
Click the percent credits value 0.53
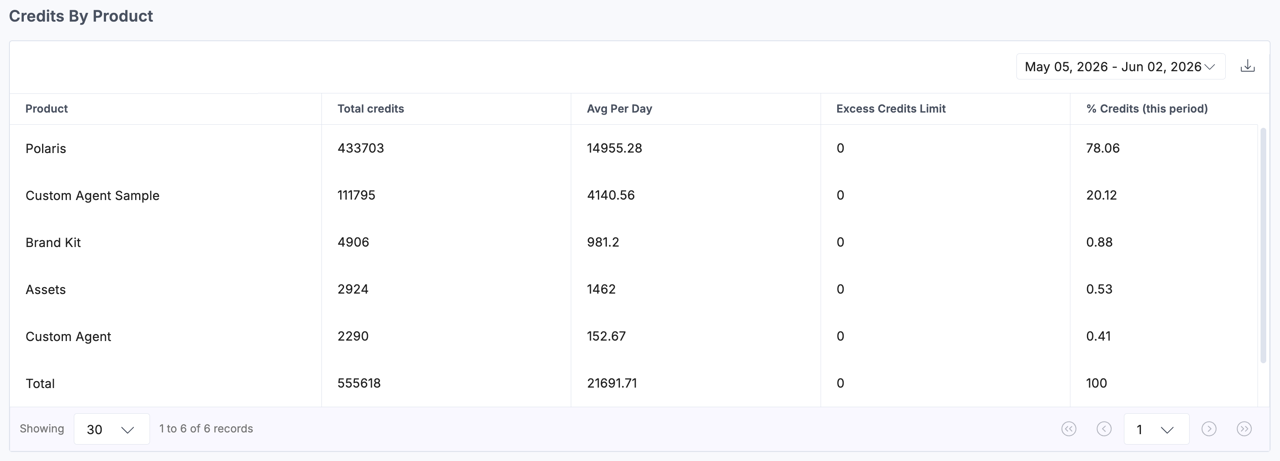click(x=1099, y=289)
